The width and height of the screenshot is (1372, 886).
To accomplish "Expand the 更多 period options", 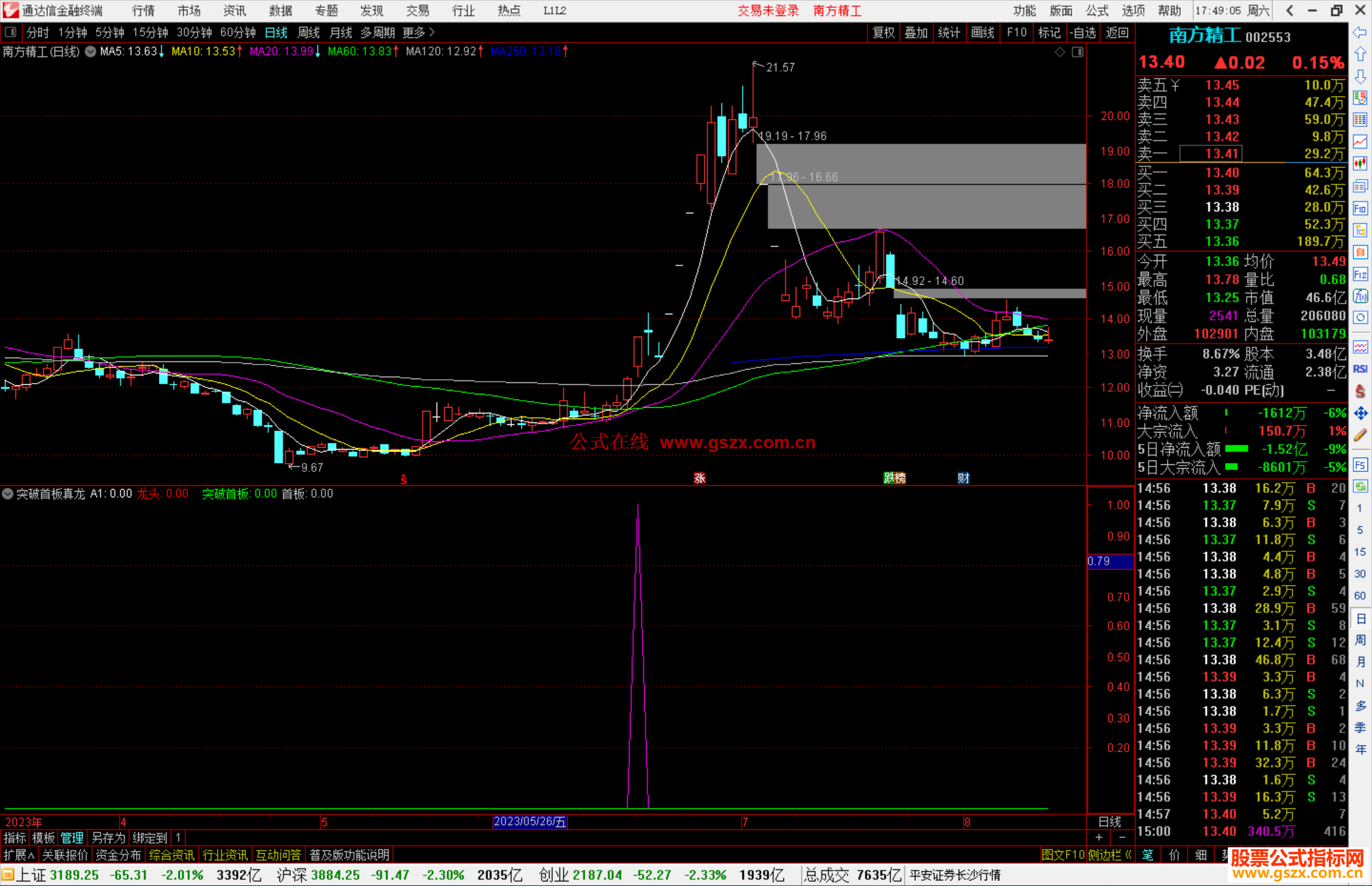I will pos(419,32).
